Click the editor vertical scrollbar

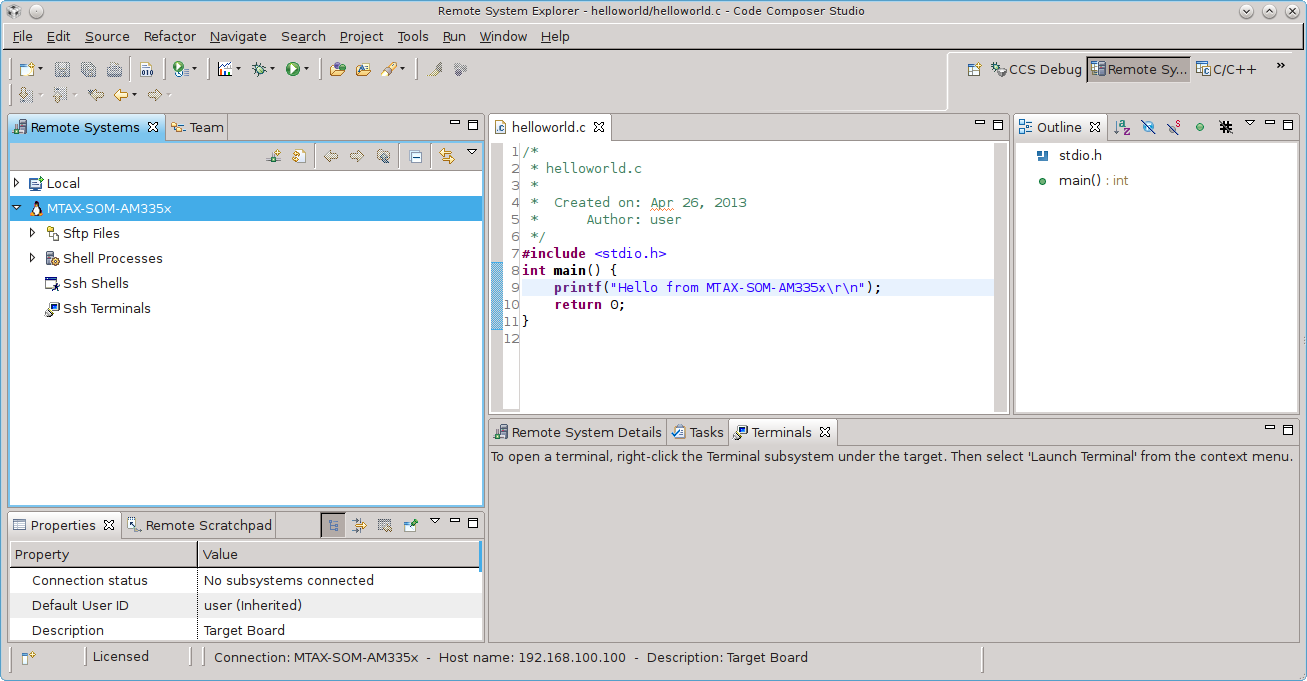tap(1001, 277)
